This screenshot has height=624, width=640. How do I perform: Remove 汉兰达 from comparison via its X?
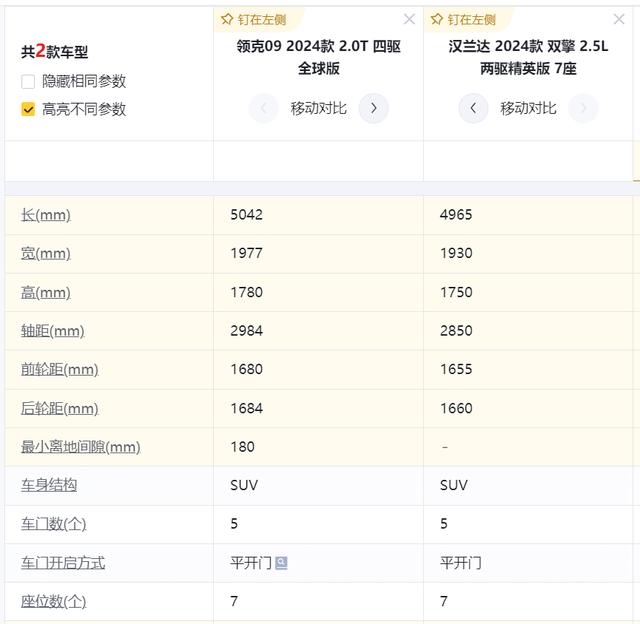point(619,19)
